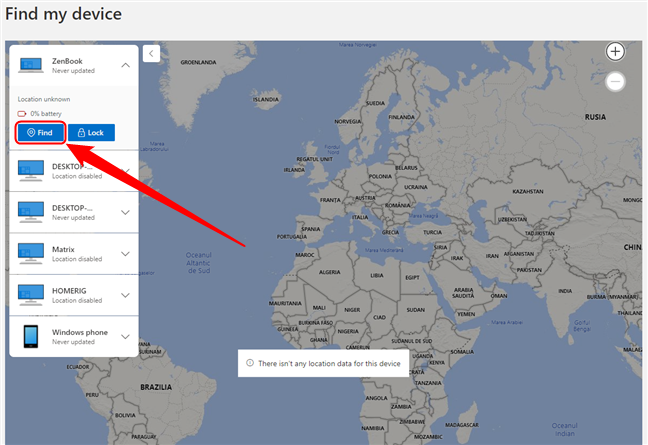Screen dimensions: 648x445
Task: Click the ZenBook device name
Action: pos(67,61)
